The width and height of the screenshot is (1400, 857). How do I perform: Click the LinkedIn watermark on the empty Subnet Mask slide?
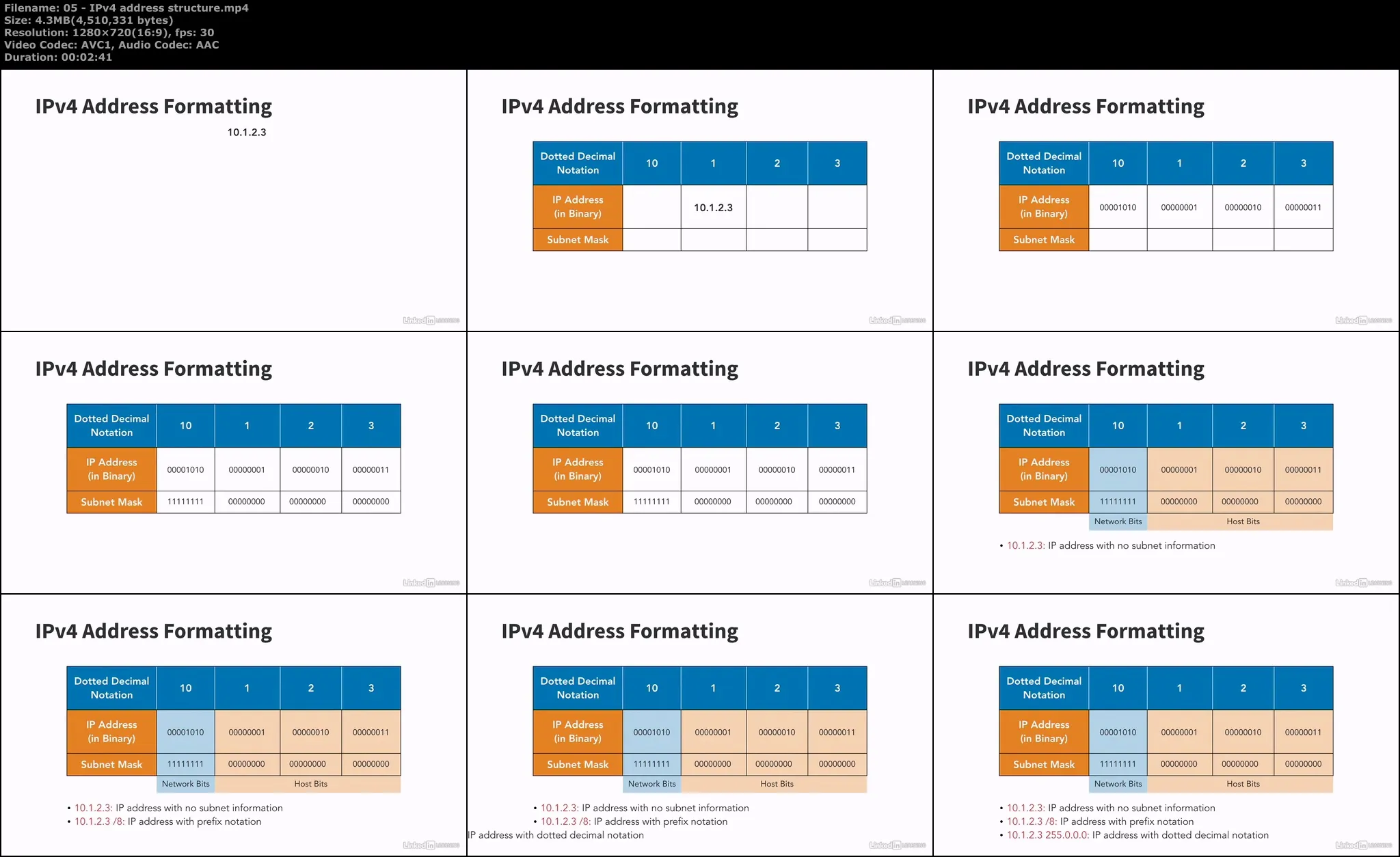point(1363,321)
